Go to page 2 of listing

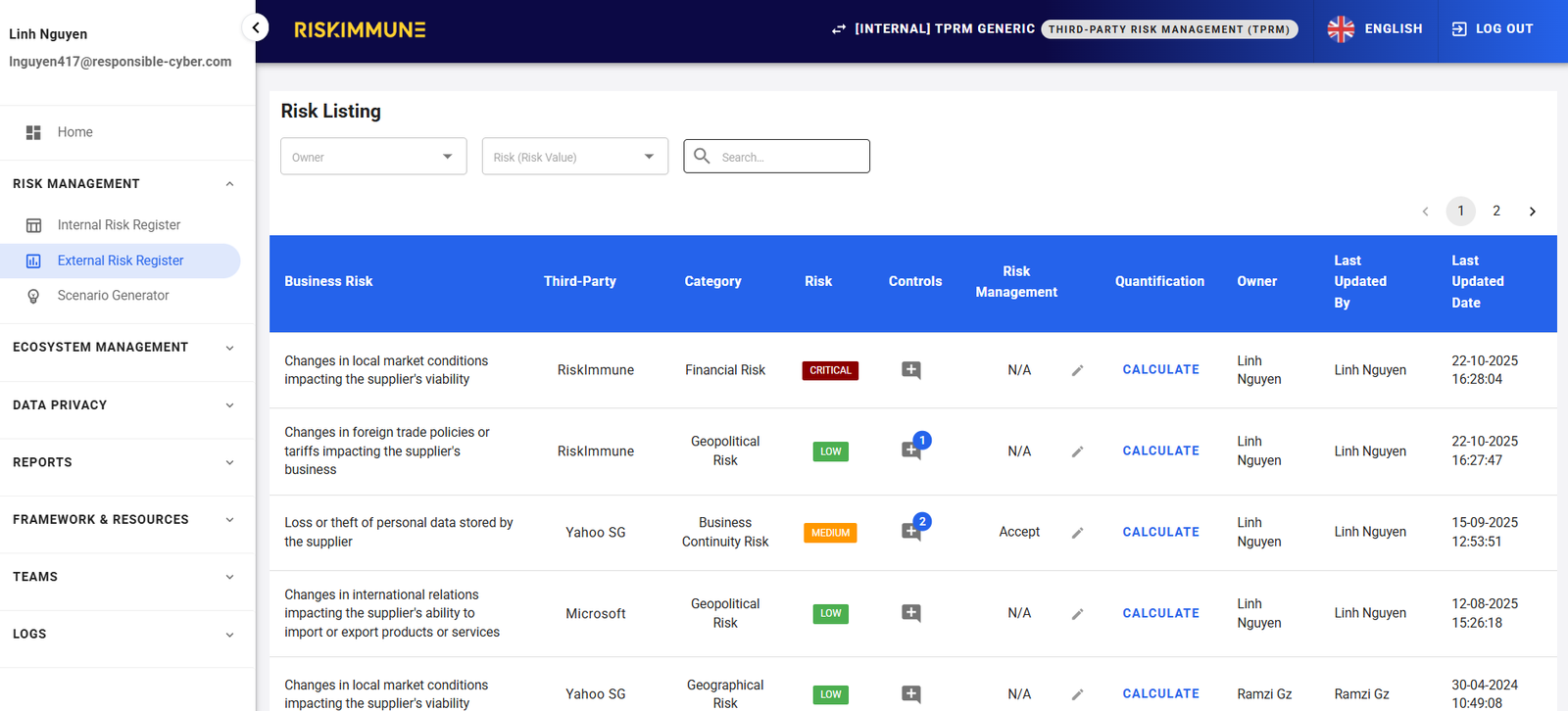pos(1495,212)
